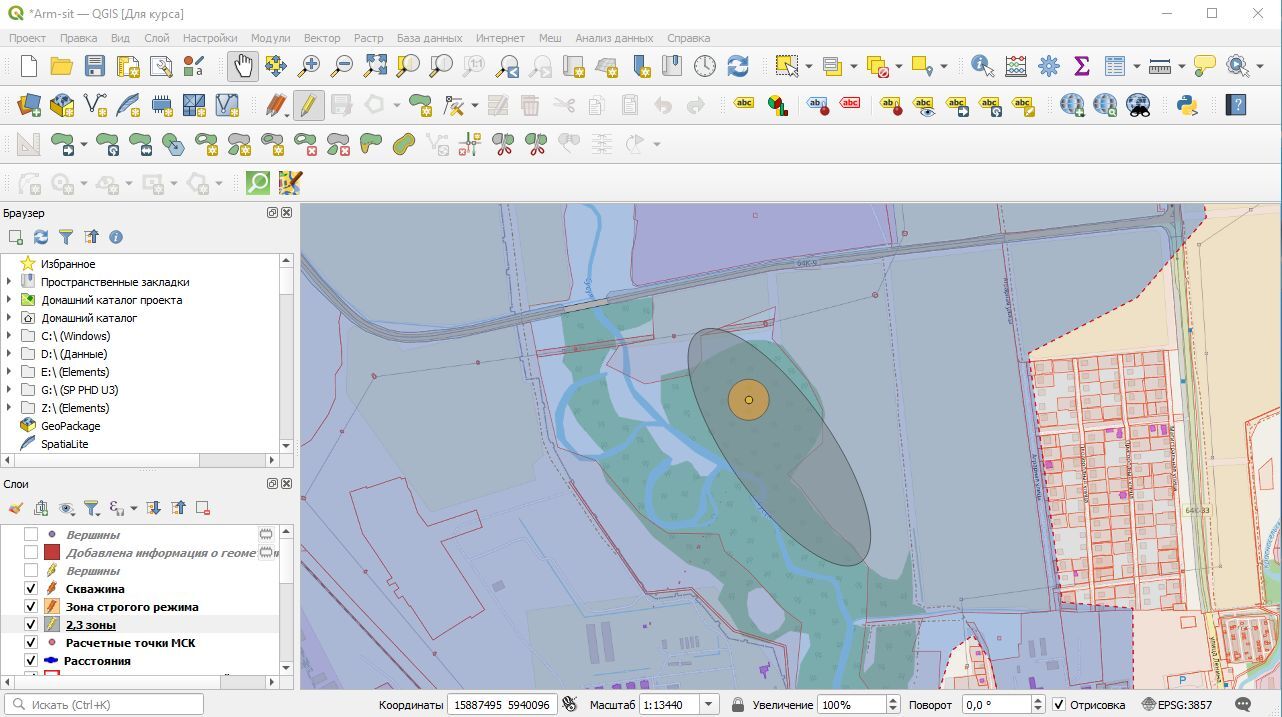Open the Processing Toolbox gear icon
Viewport: 1282px width, 717px height.
1048,66
